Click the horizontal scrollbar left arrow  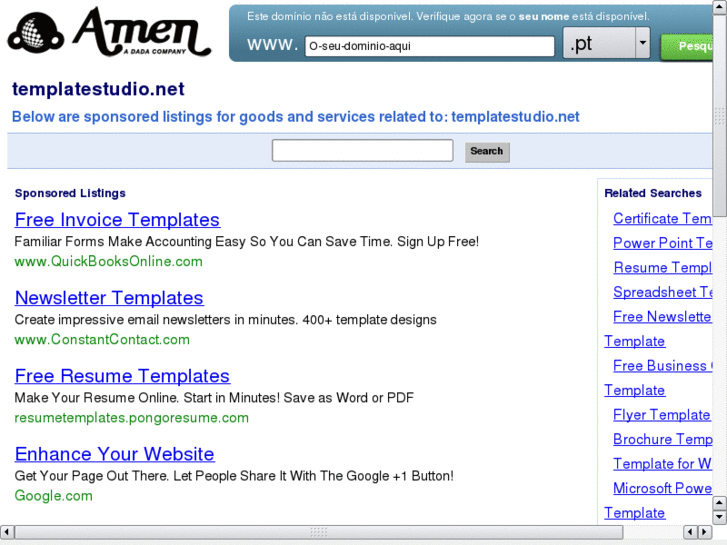(7, 532)
